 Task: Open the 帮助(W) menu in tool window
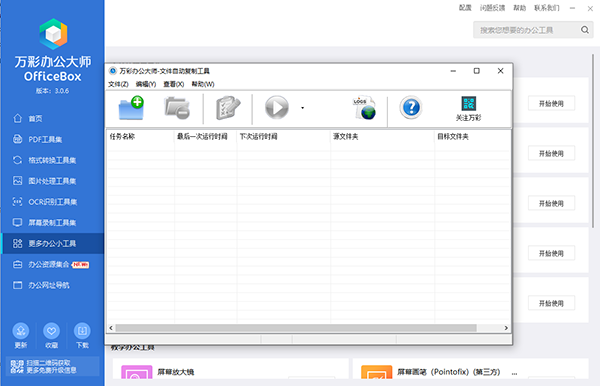tap(203, 84)
